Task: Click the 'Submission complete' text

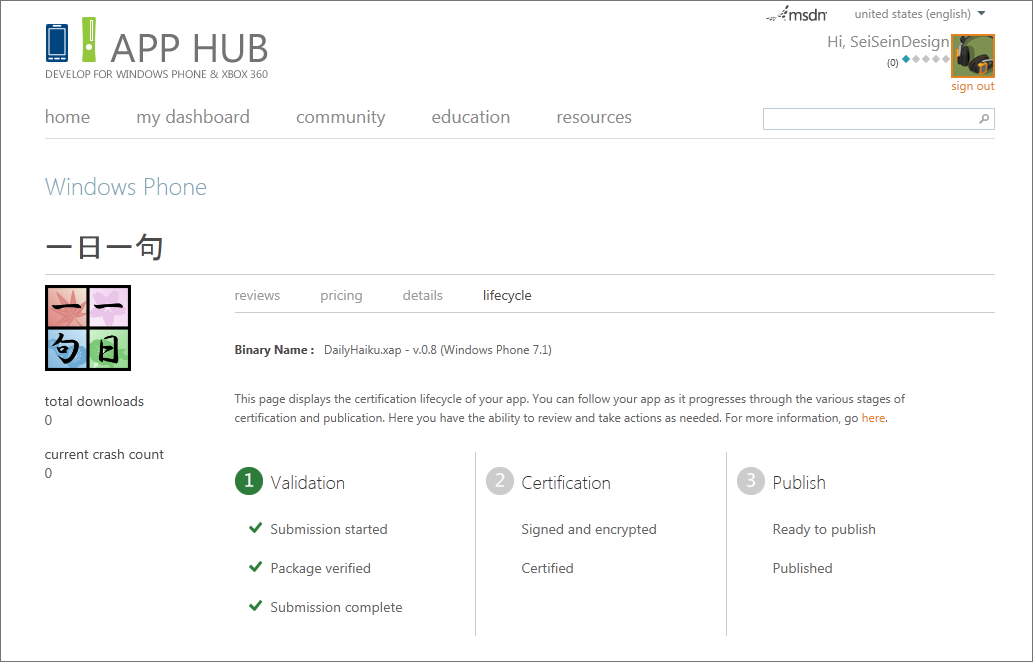Action: [x=336, y=607]
